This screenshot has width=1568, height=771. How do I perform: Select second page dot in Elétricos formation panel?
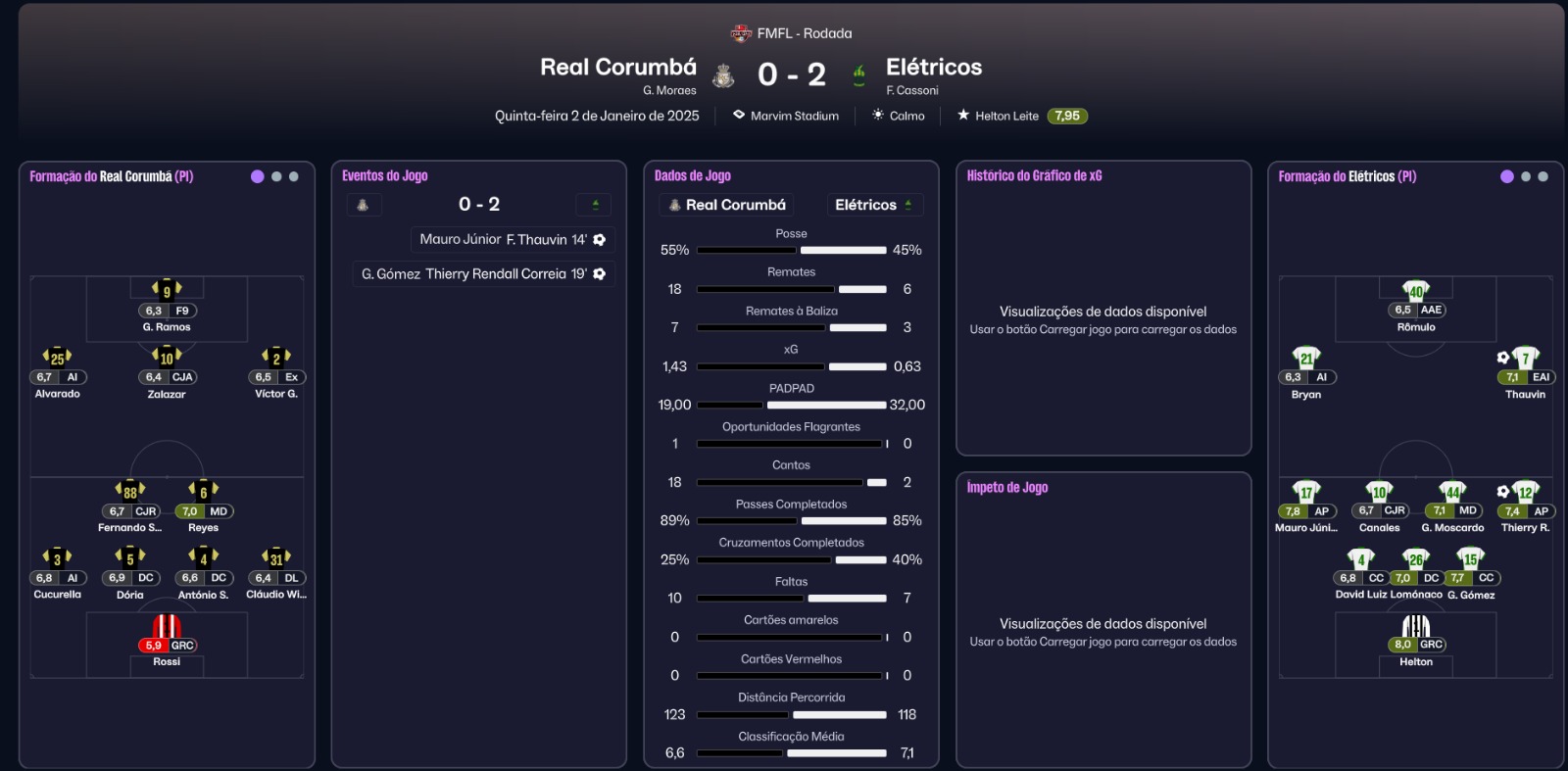(1526, 176)
